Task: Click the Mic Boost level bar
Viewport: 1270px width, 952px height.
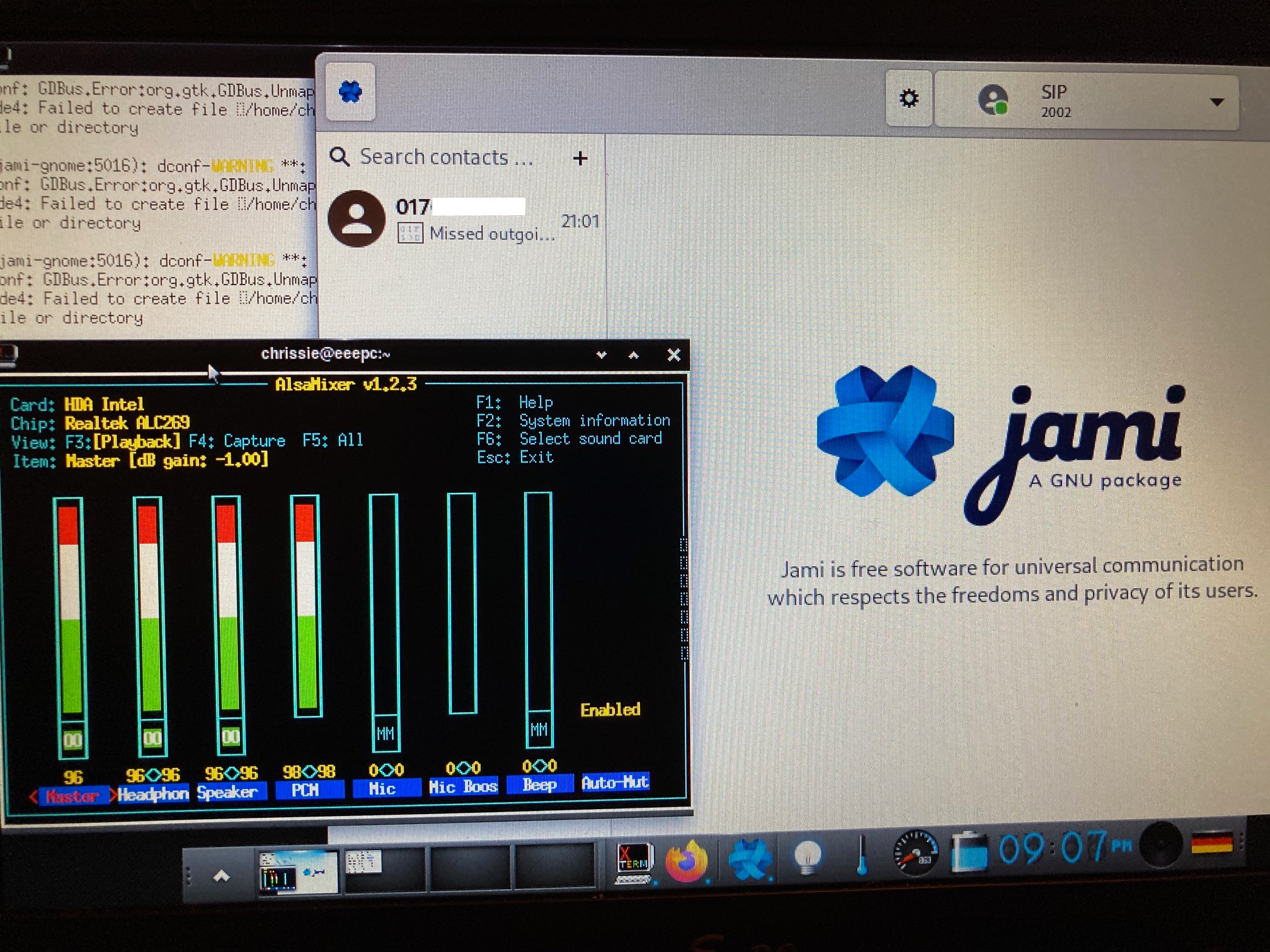Action: [462, 603]
